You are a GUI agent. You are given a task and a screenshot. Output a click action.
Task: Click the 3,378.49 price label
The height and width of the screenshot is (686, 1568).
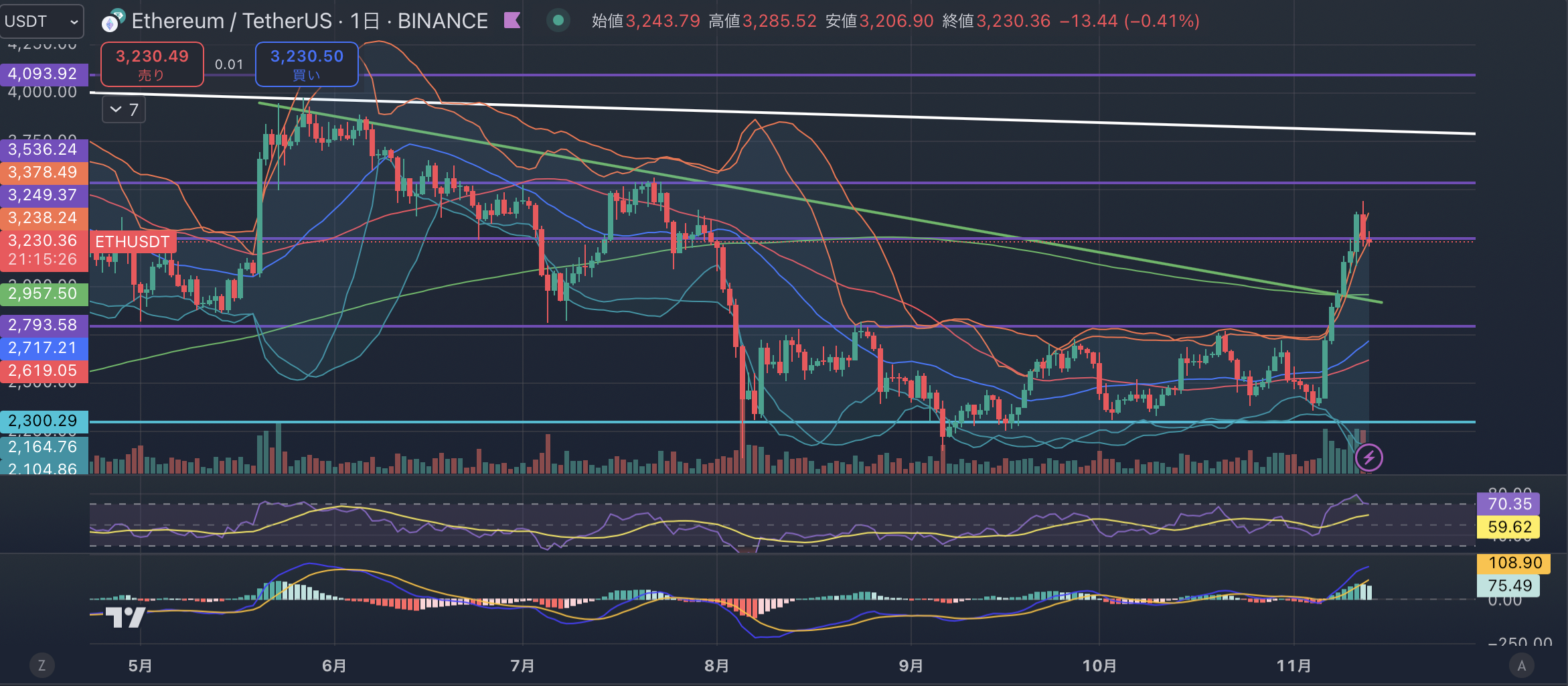(44, 172)
